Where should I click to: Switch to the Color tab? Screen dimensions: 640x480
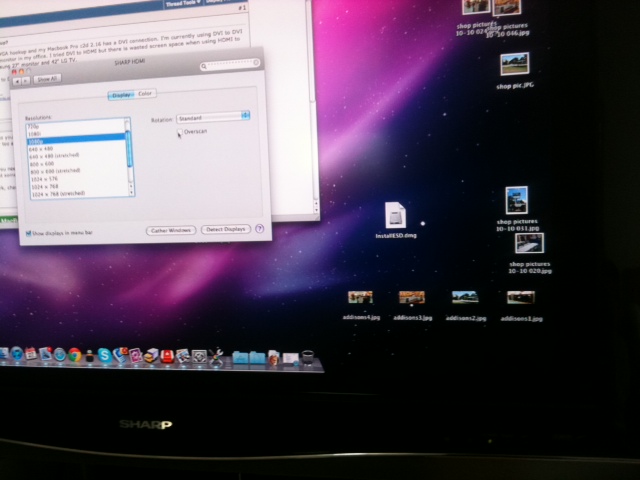pos(144,94)
